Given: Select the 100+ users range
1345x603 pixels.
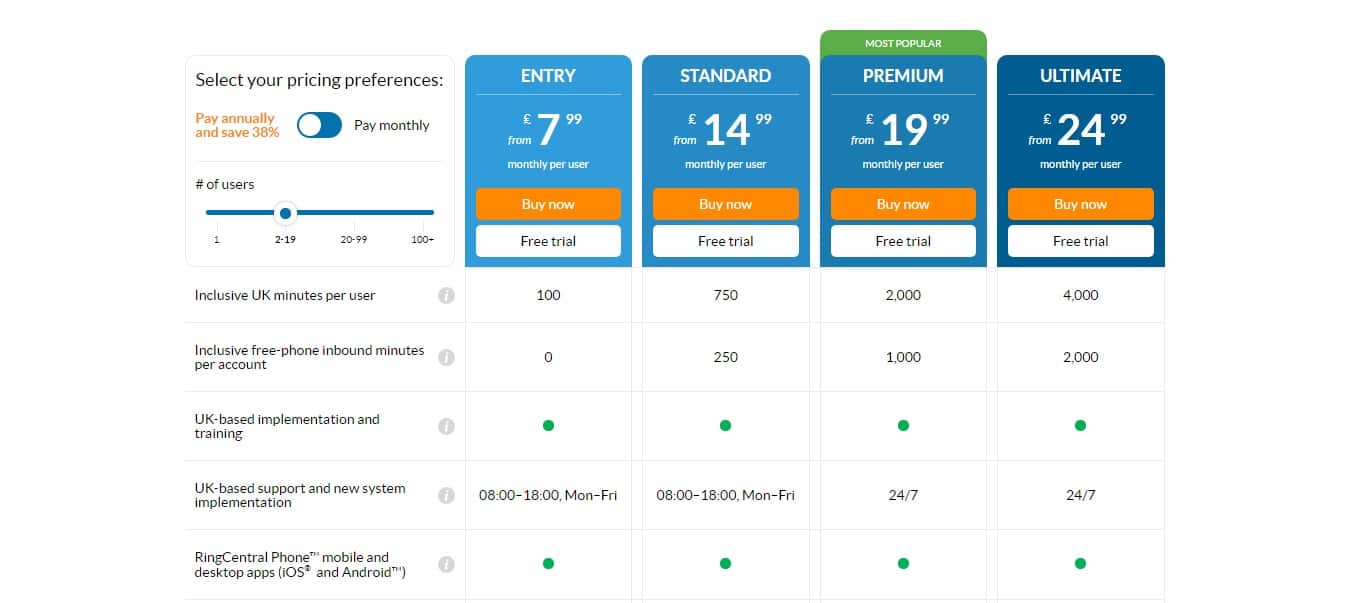Looking at the screenshot, I should 422,239.
